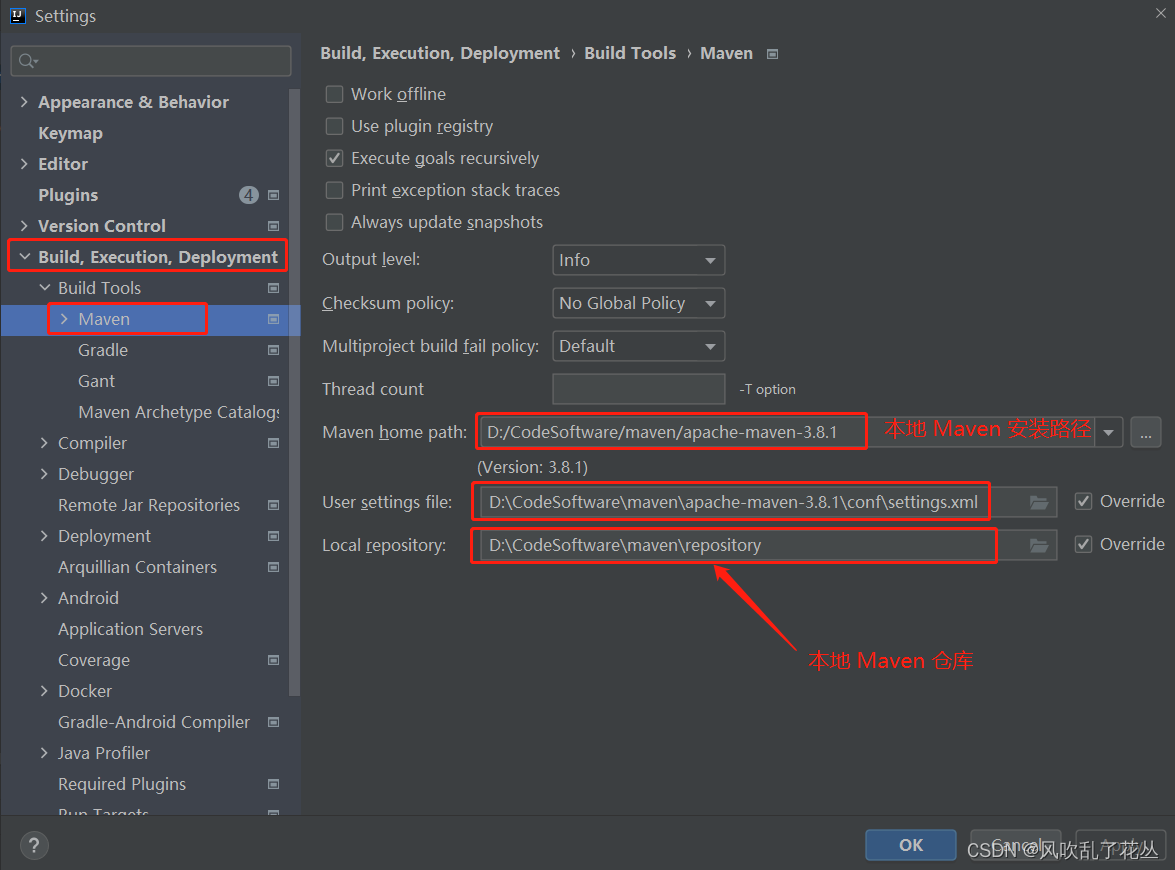The height and width of the screenshot is (870, 1175).
Task: Uncheck Execute goals recursively
Action: [334, 159]
